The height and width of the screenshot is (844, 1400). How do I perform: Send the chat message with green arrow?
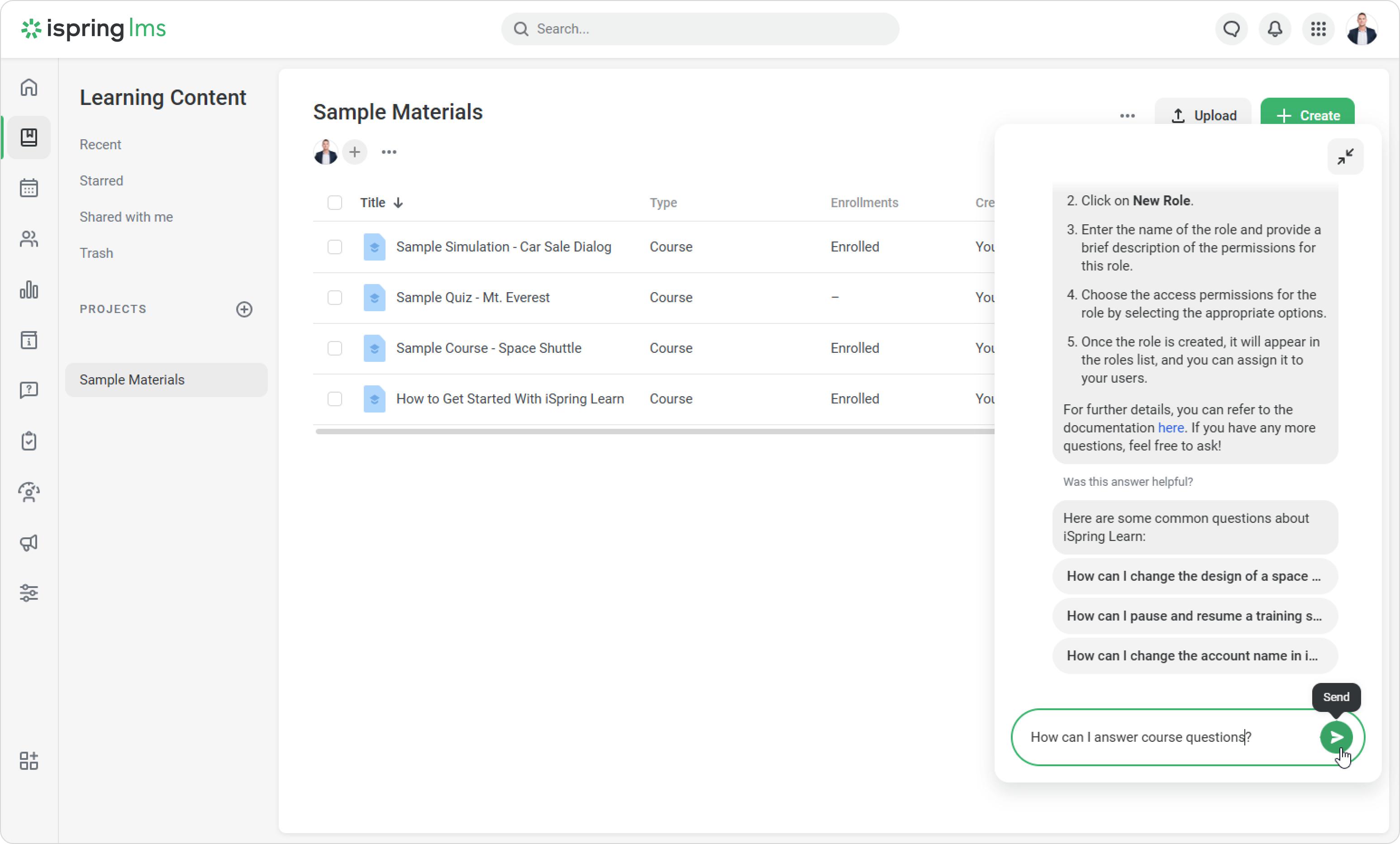[x=1336, y=737]
